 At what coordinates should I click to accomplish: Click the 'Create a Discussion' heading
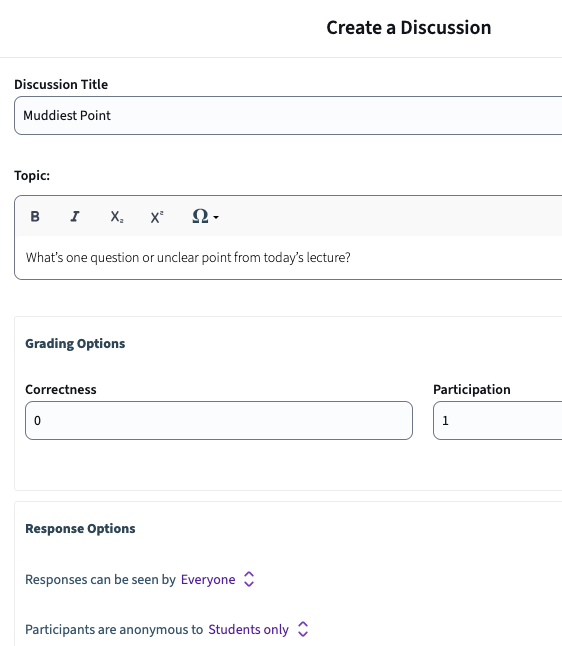(409, 28)
